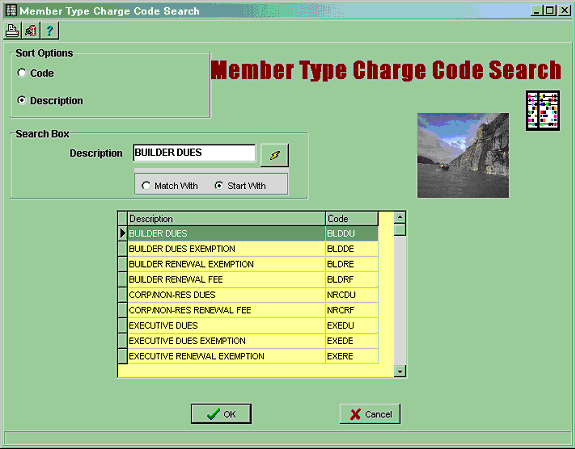575x449 pixels.
Task: Click the cliff landscape picture
Action: point(463,156)
